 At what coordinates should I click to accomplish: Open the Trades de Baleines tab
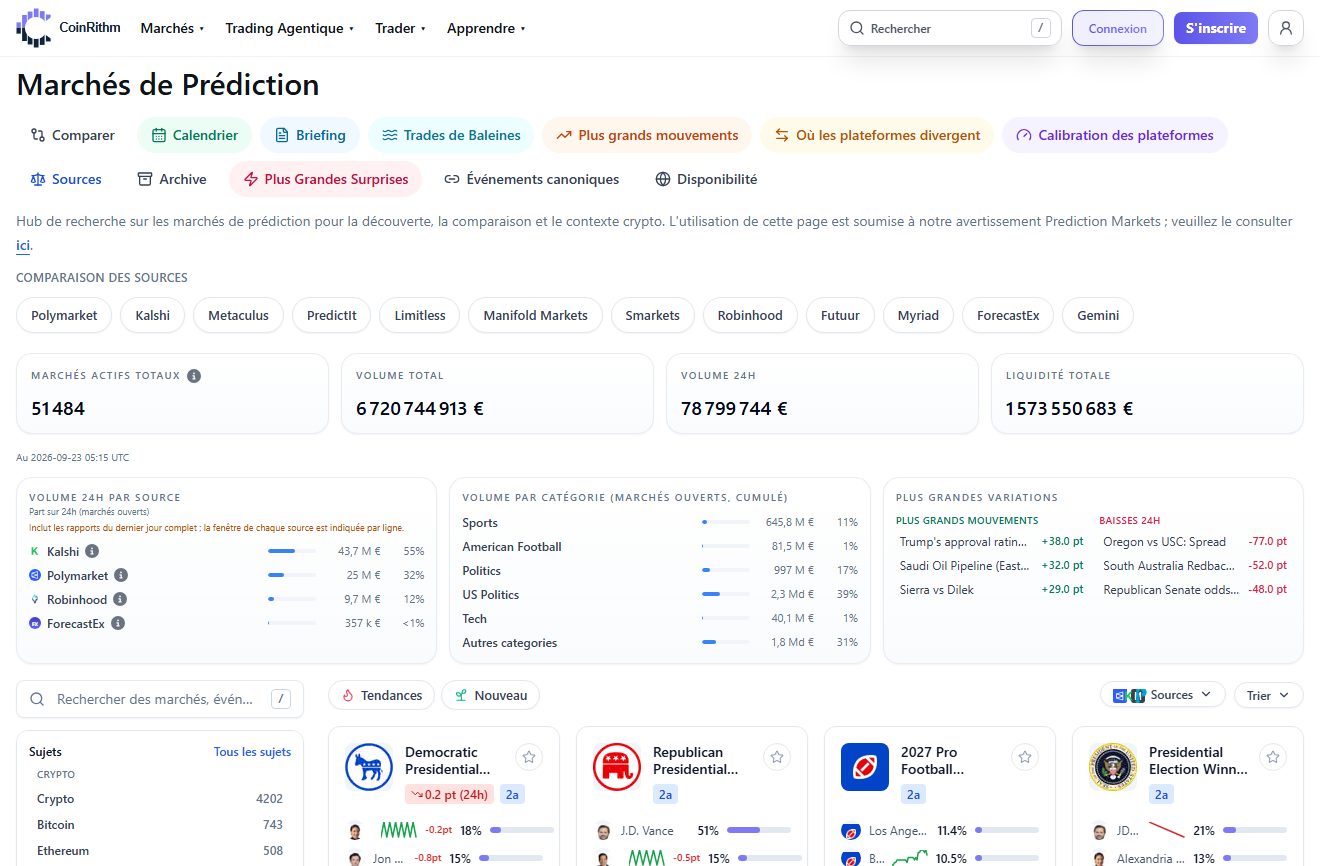pyautogui.click(x=451, y=135)
